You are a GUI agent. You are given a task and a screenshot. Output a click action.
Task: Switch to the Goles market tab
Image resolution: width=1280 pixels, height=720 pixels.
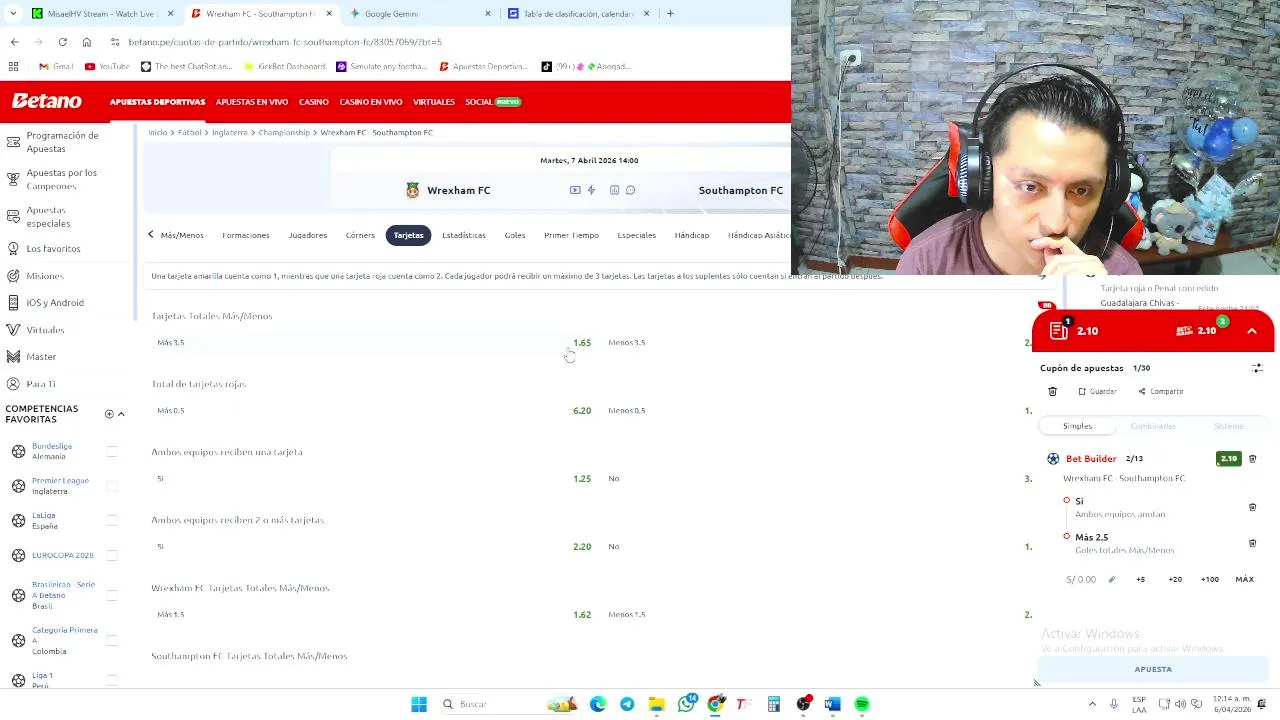pos(515,235)
